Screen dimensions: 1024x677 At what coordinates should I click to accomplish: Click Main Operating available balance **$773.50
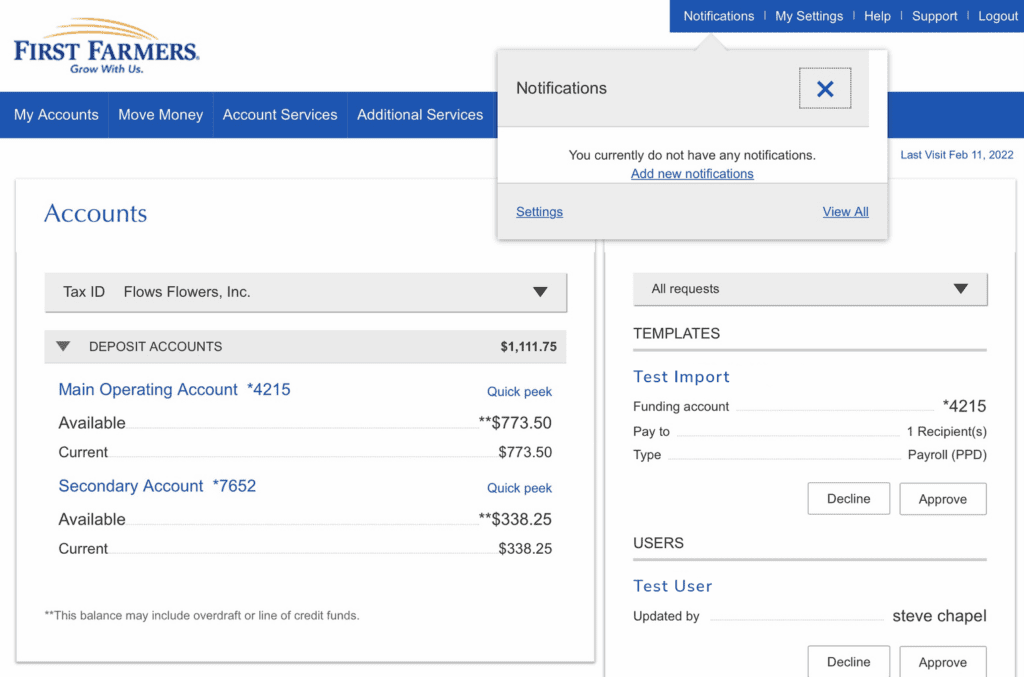coord(515,423)
